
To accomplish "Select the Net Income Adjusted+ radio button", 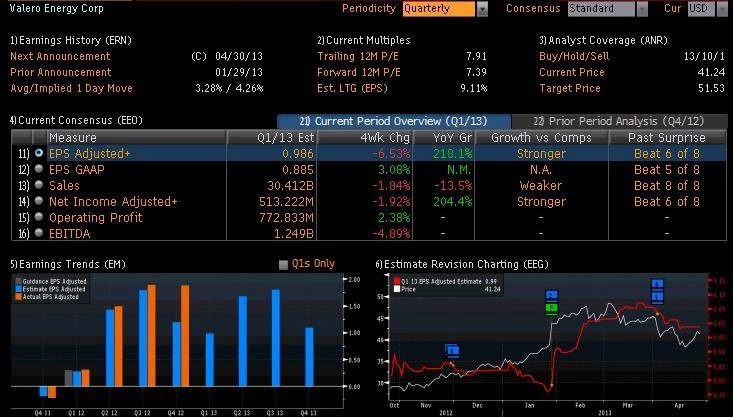I will point(39,201).
